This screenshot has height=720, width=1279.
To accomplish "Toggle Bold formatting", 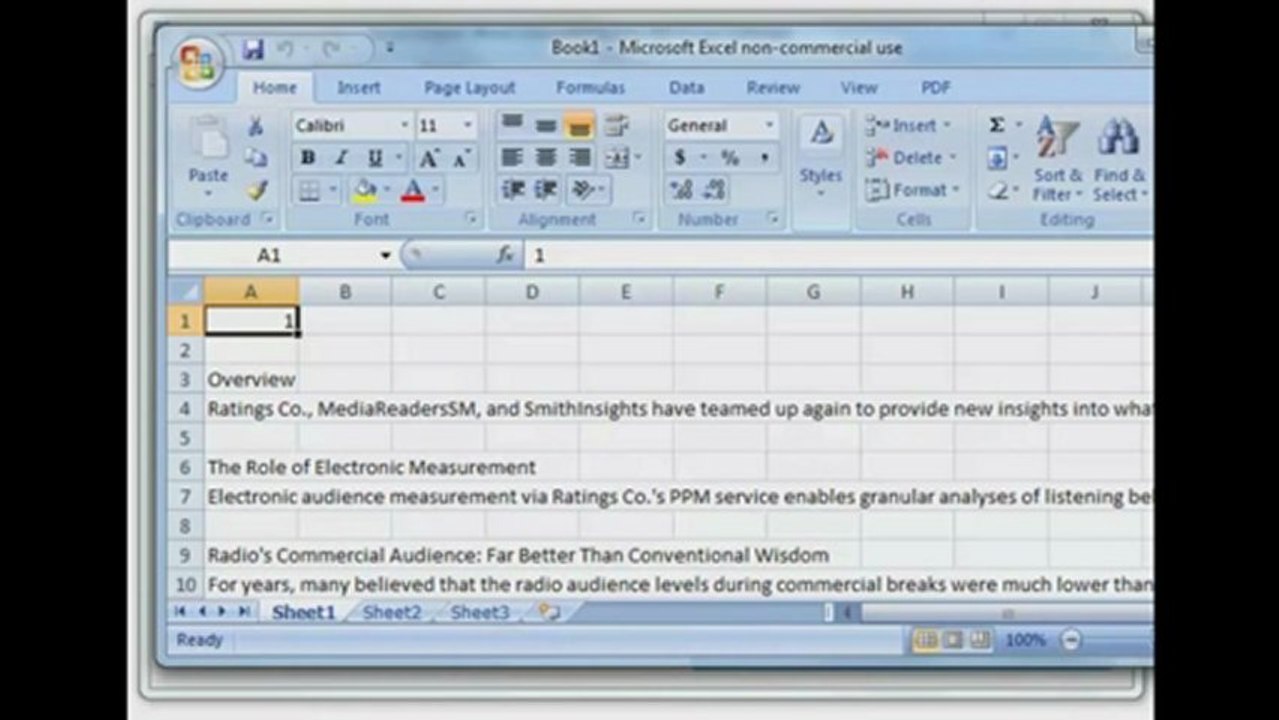I will point(308,158).
